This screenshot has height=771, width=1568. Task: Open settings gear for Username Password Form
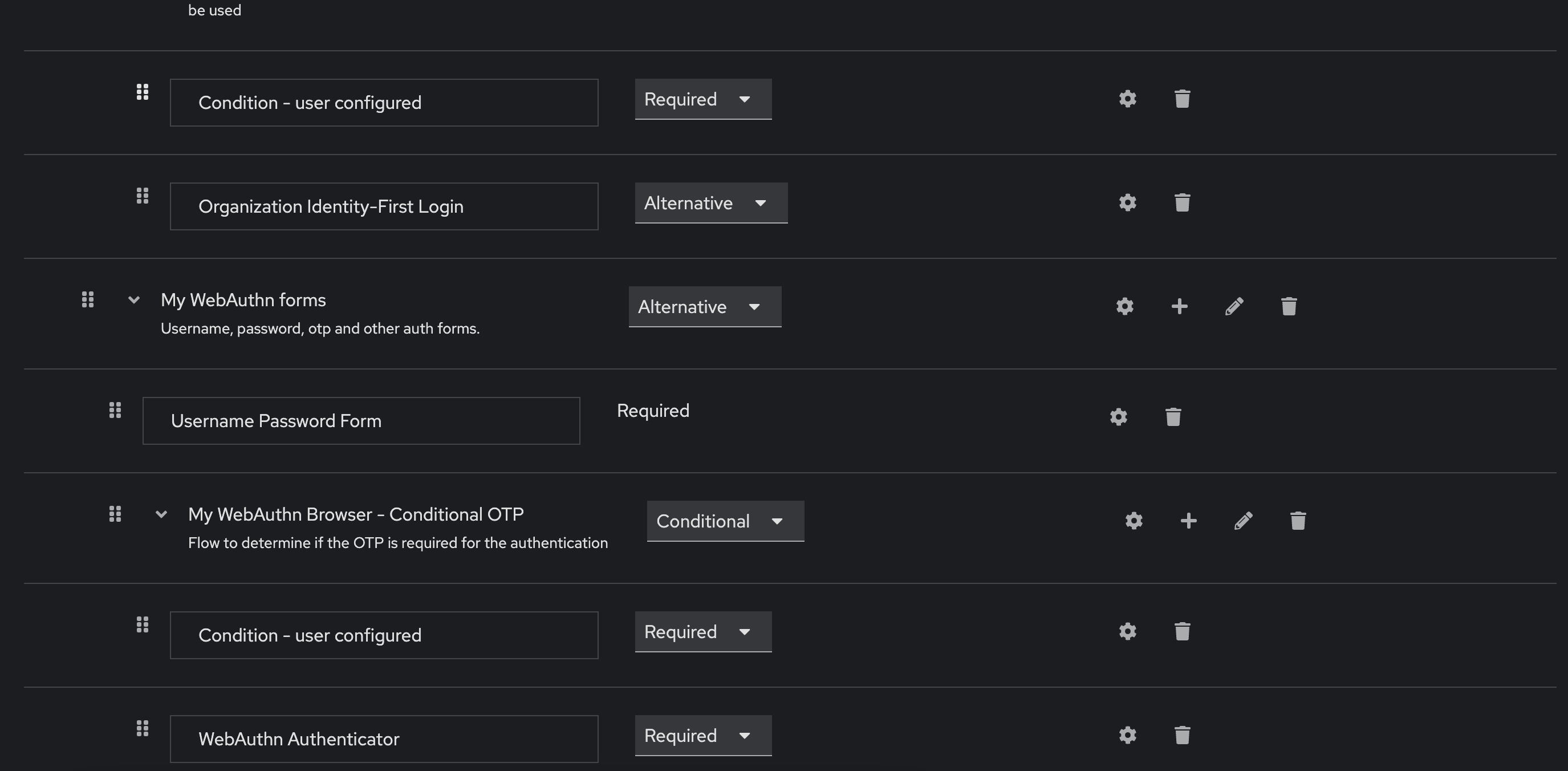tap(1118, 417)
